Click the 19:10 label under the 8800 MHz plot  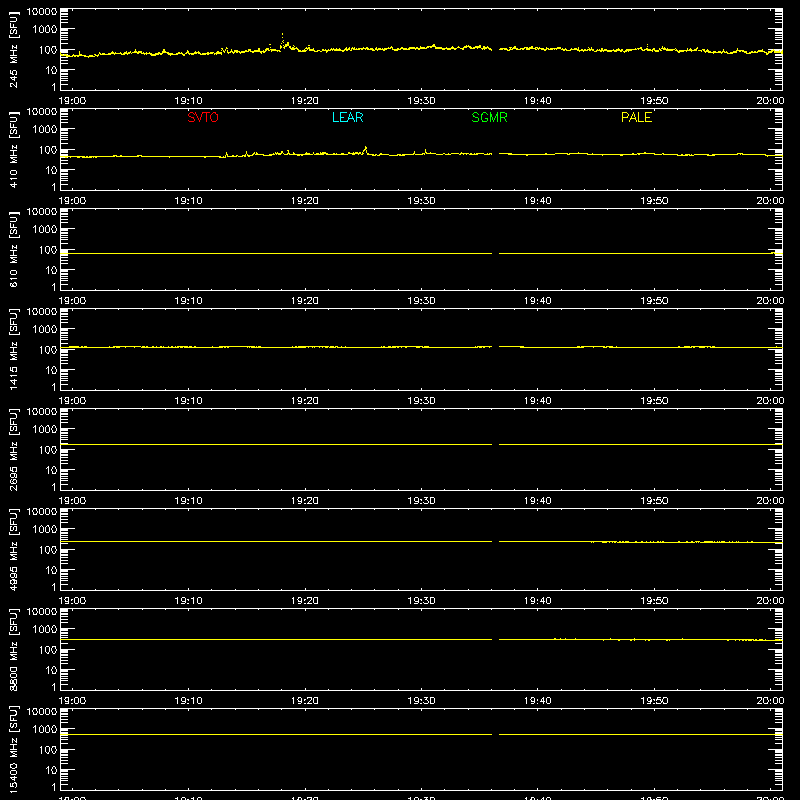pos(188,701)
